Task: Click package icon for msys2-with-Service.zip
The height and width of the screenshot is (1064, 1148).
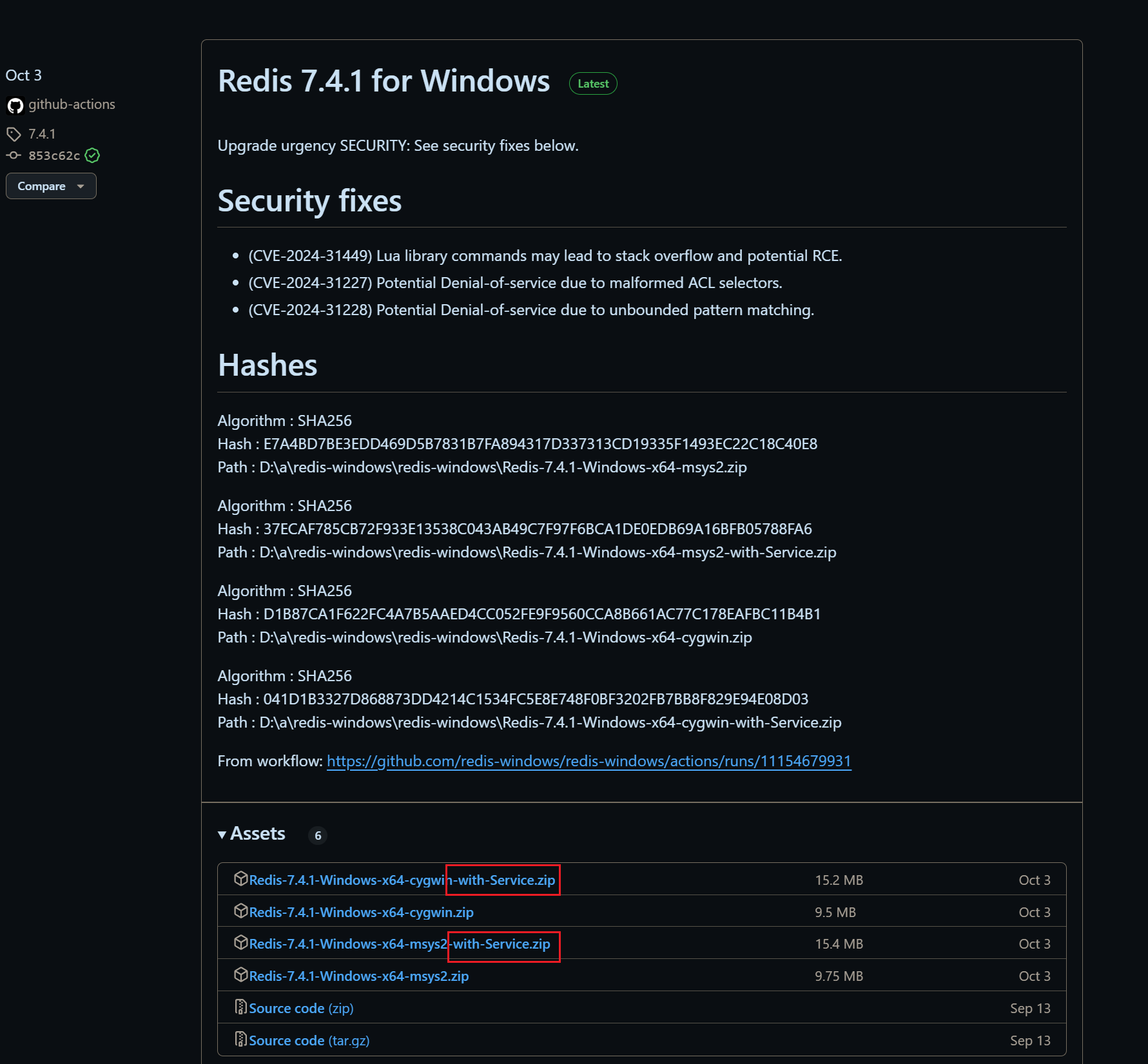Action: tap(241, 943)
